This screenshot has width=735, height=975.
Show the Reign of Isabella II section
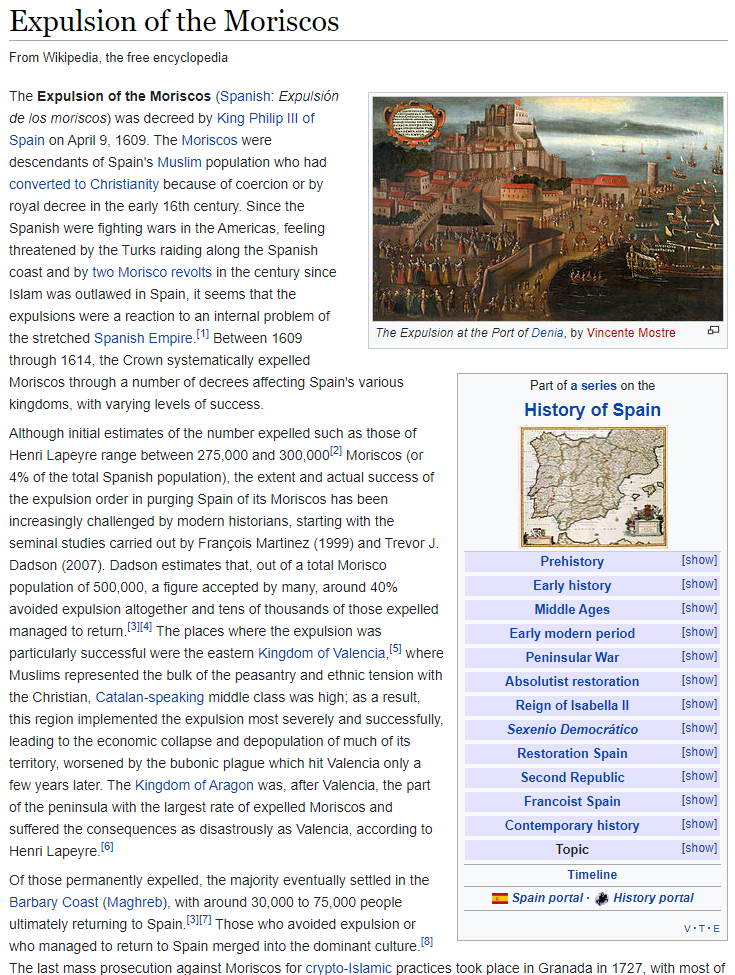point(700,704)
